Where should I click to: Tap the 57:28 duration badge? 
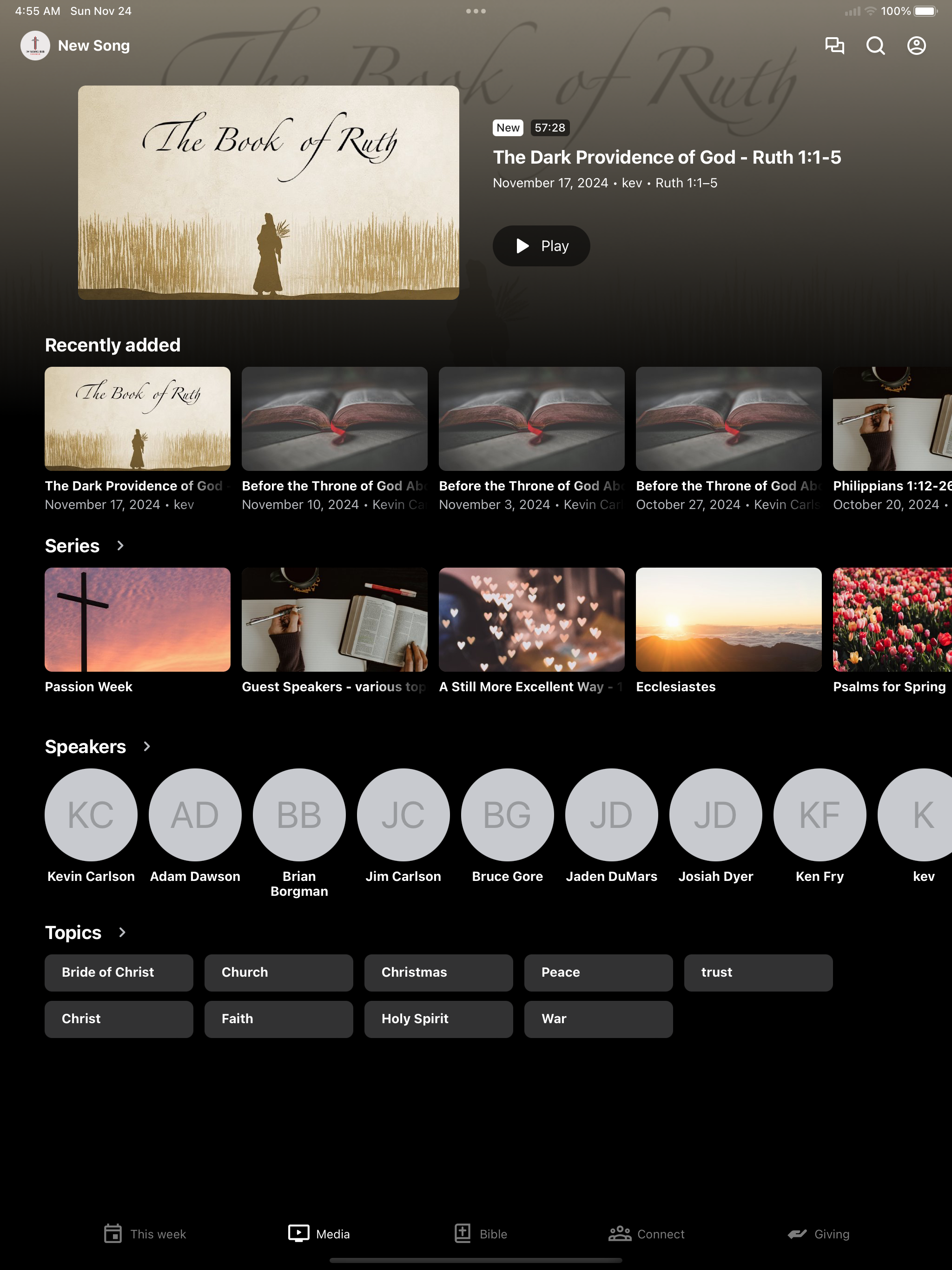(x=549, y=127)
